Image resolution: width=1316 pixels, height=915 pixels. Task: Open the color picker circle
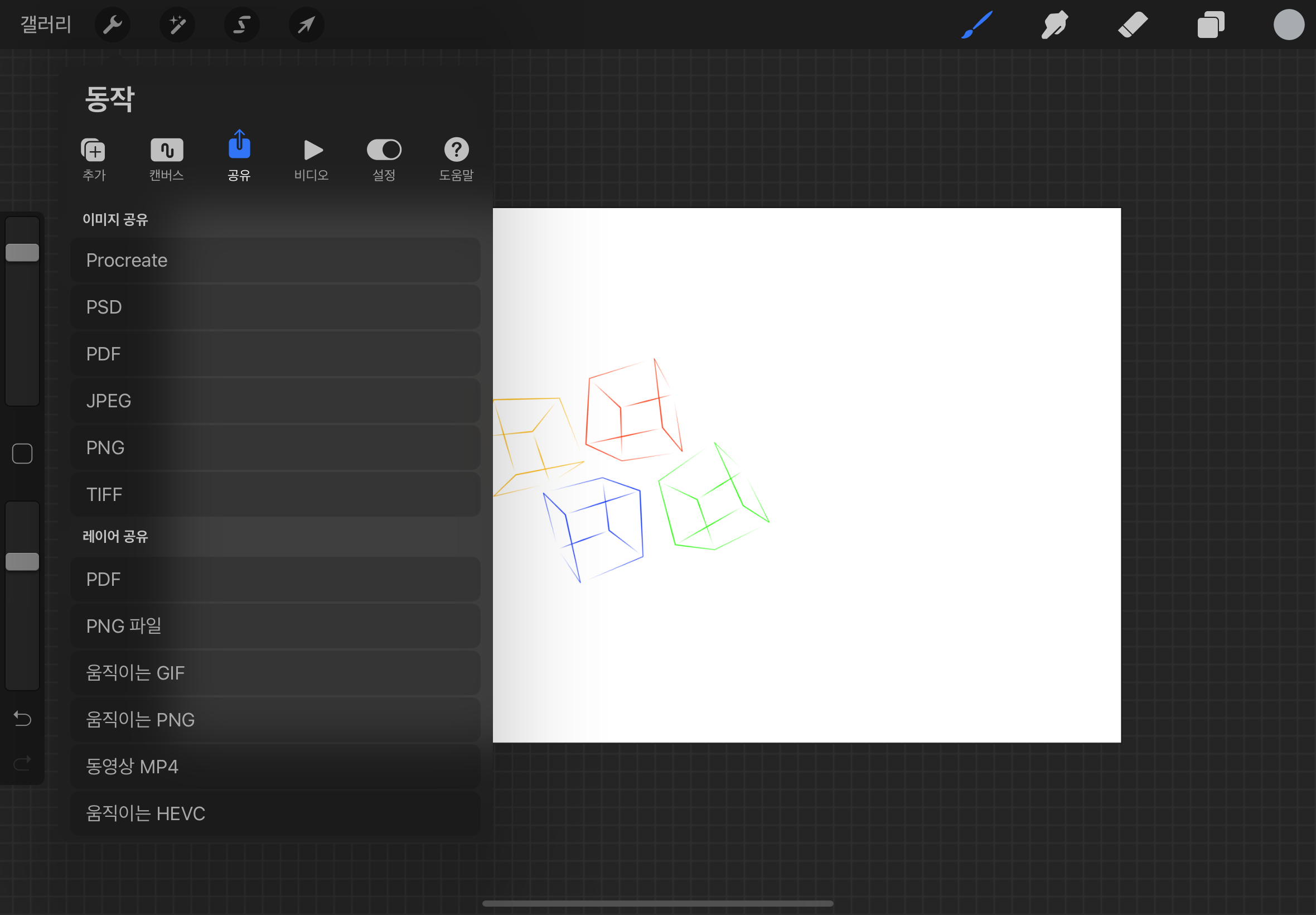tap(1289, 25)
